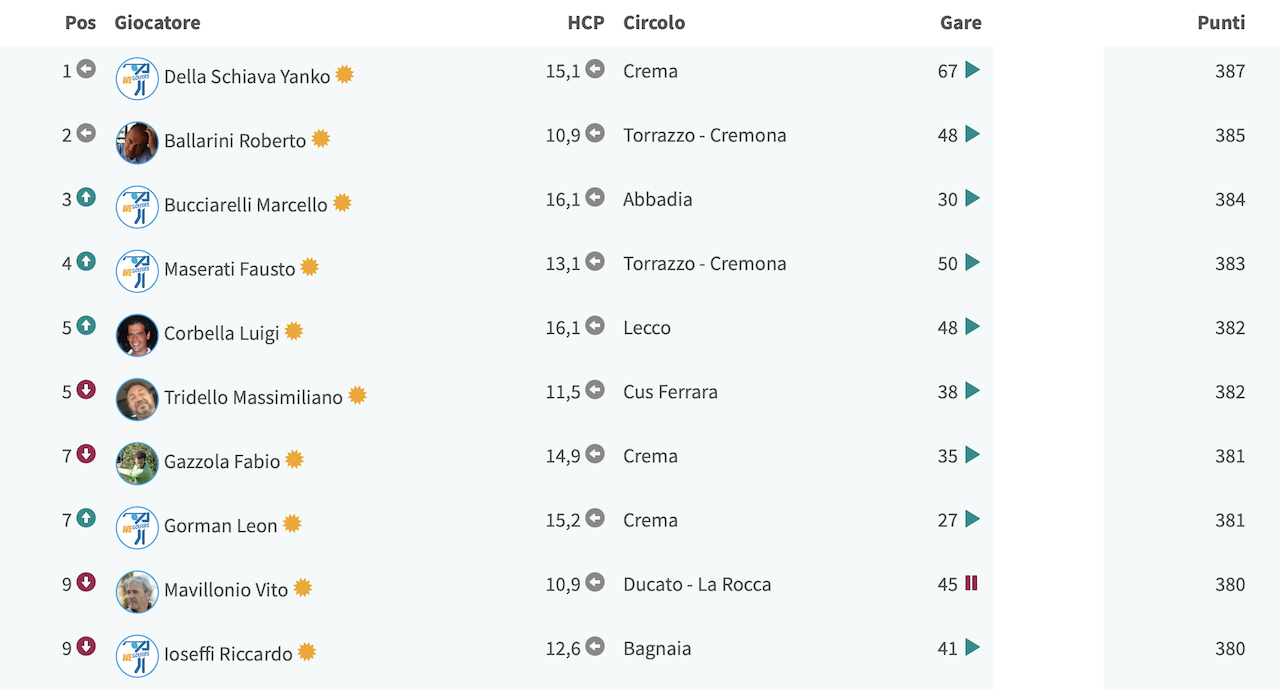Click the red down arrow beside Gazzola Fabio
Image resolution: width=1280 pixels, height=690 pixels.
86,454
